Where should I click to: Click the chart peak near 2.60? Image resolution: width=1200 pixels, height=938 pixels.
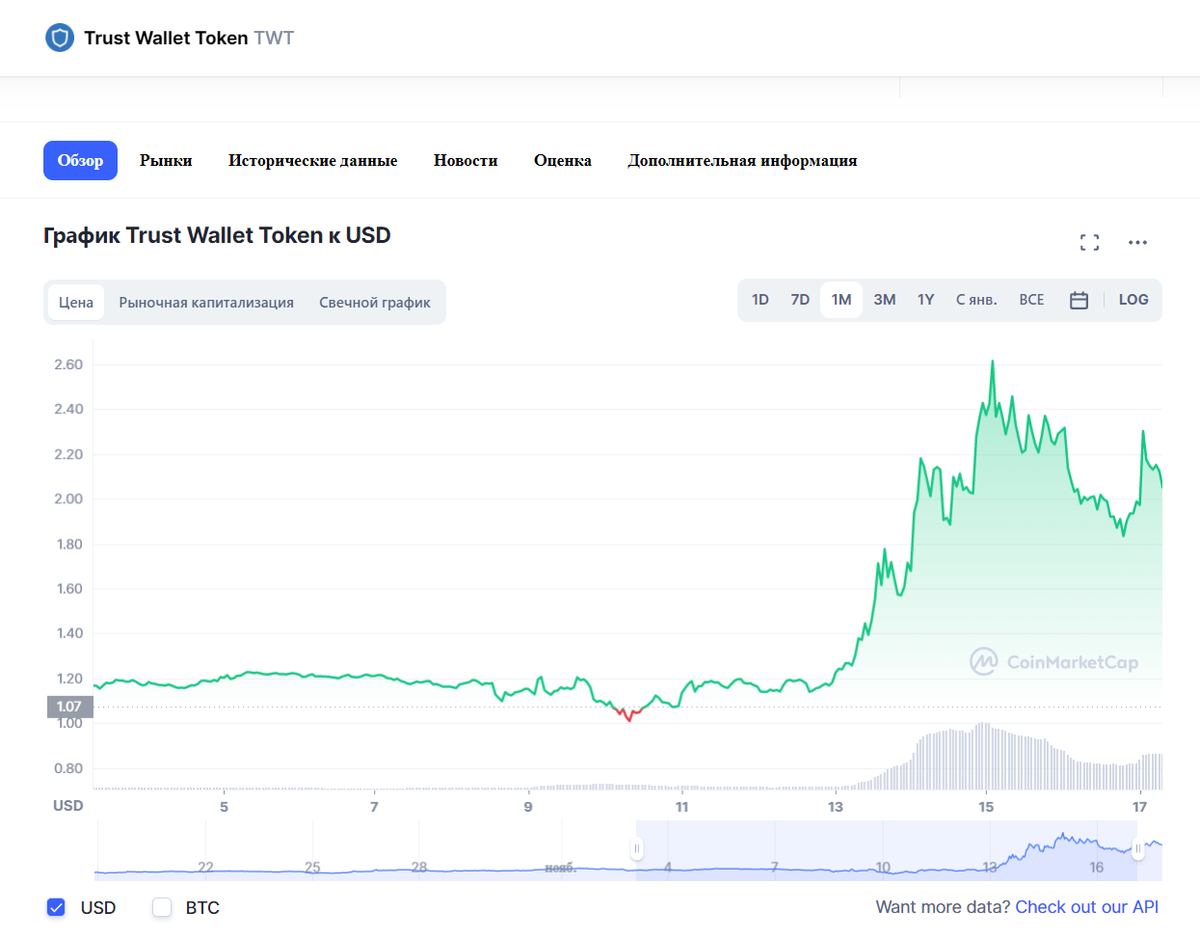tap(992, 362)
